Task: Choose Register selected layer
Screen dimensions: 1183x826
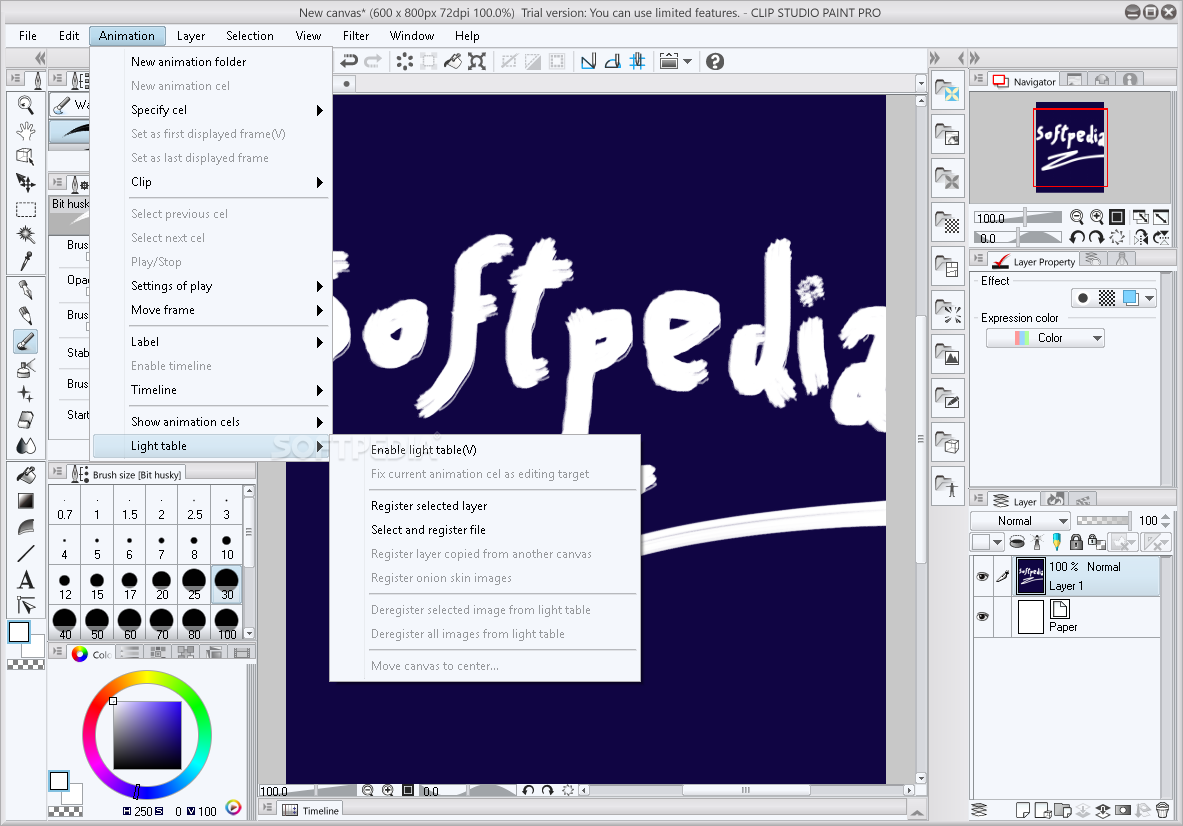Action: pyautogui.click(x=485, y=505)
